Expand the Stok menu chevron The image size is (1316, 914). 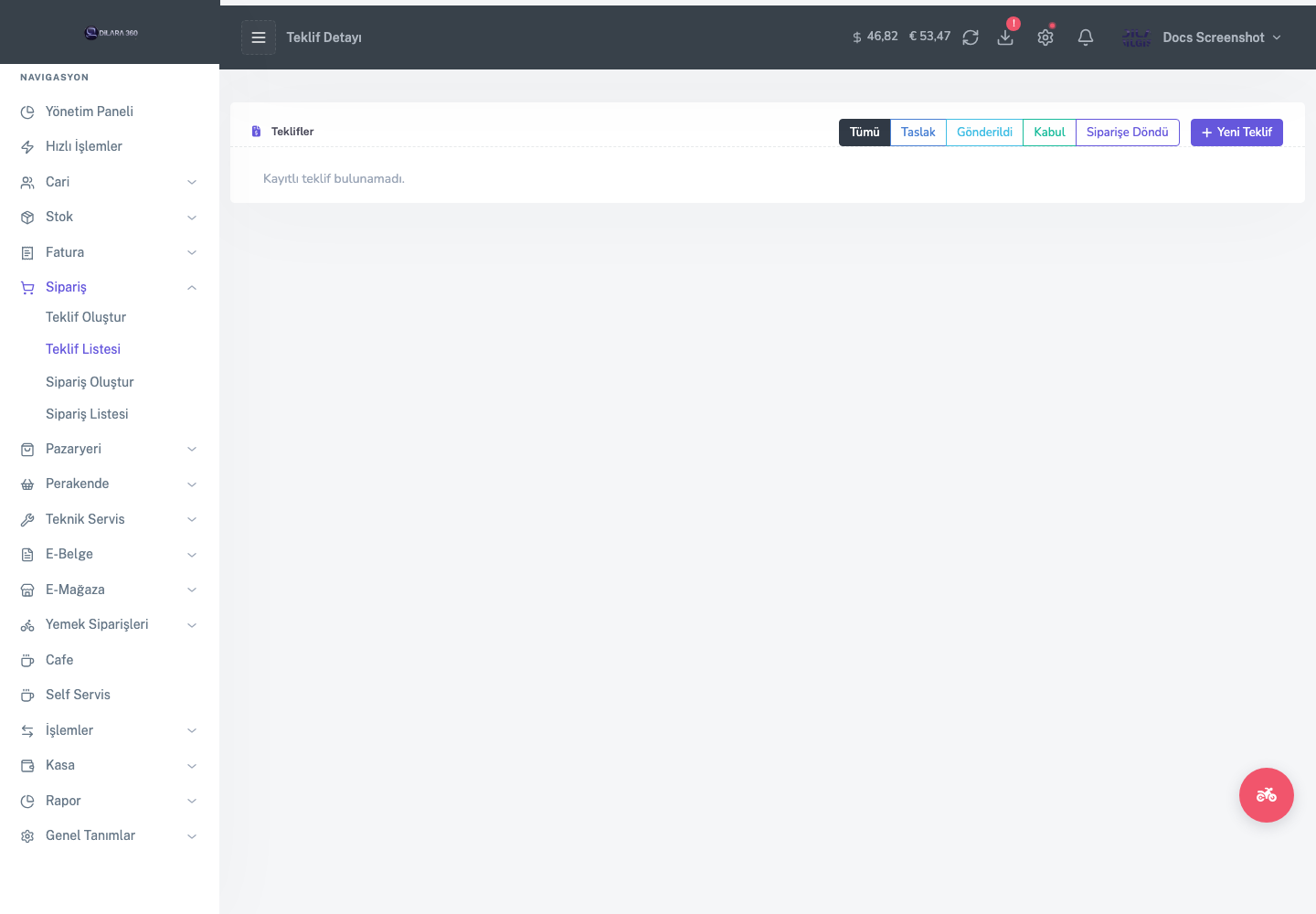192,218
